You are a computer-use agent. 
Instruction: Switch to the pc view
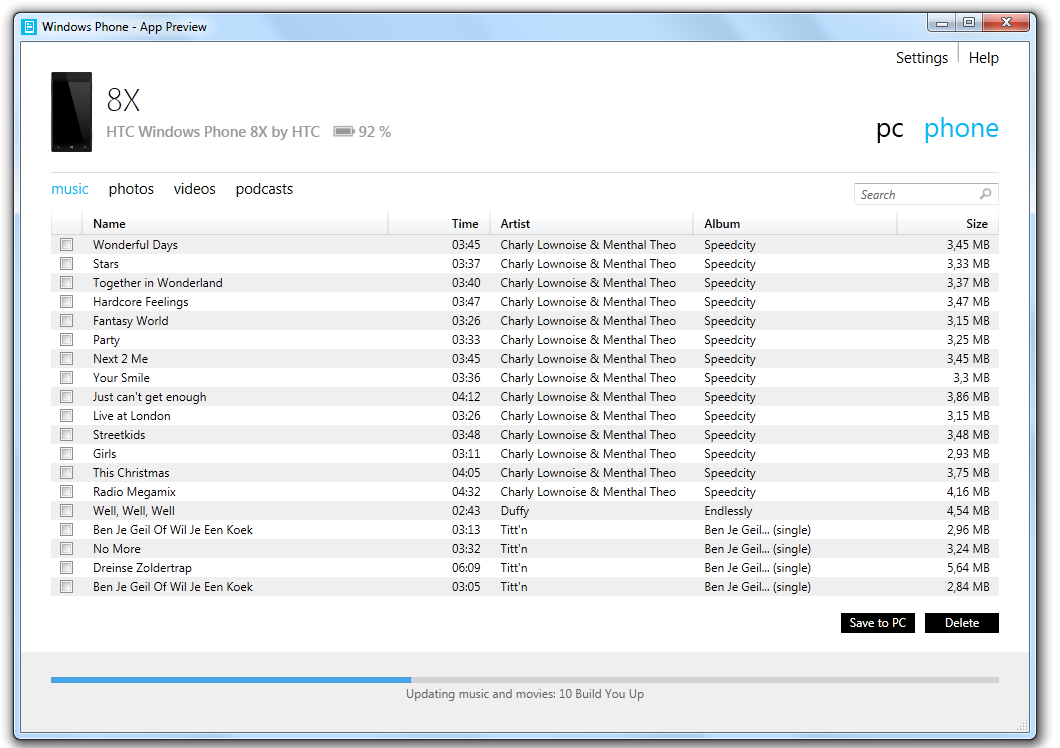(890, 128)
